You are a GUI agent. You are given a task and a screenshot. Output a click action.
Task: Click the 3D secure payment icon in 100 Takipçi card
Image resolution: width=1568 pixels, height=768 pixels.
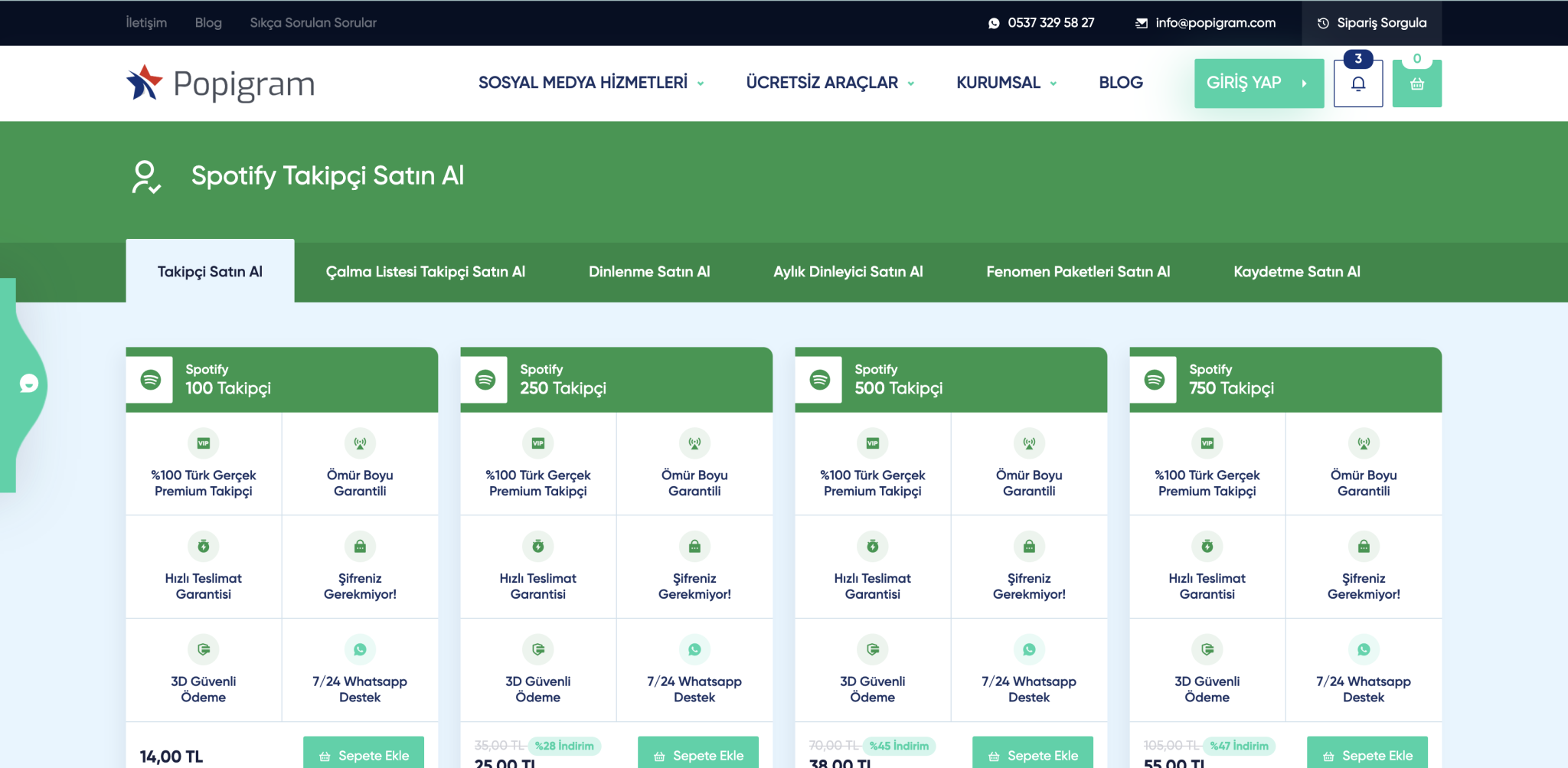tap(203, 649)
